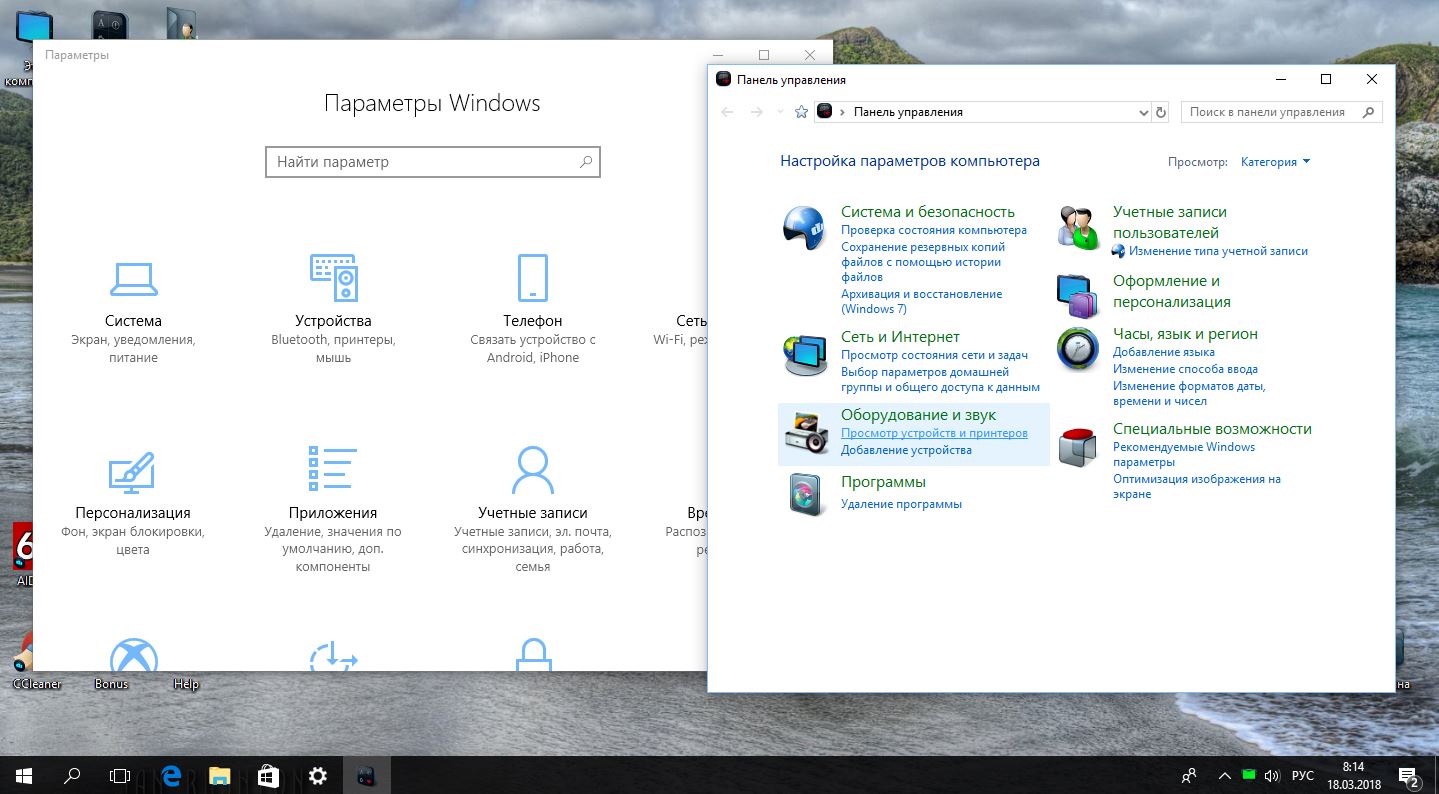Refresh the Control Panel address bar
The height and width of the screenshot is (794, 1439).
[x=1161, y=113]
